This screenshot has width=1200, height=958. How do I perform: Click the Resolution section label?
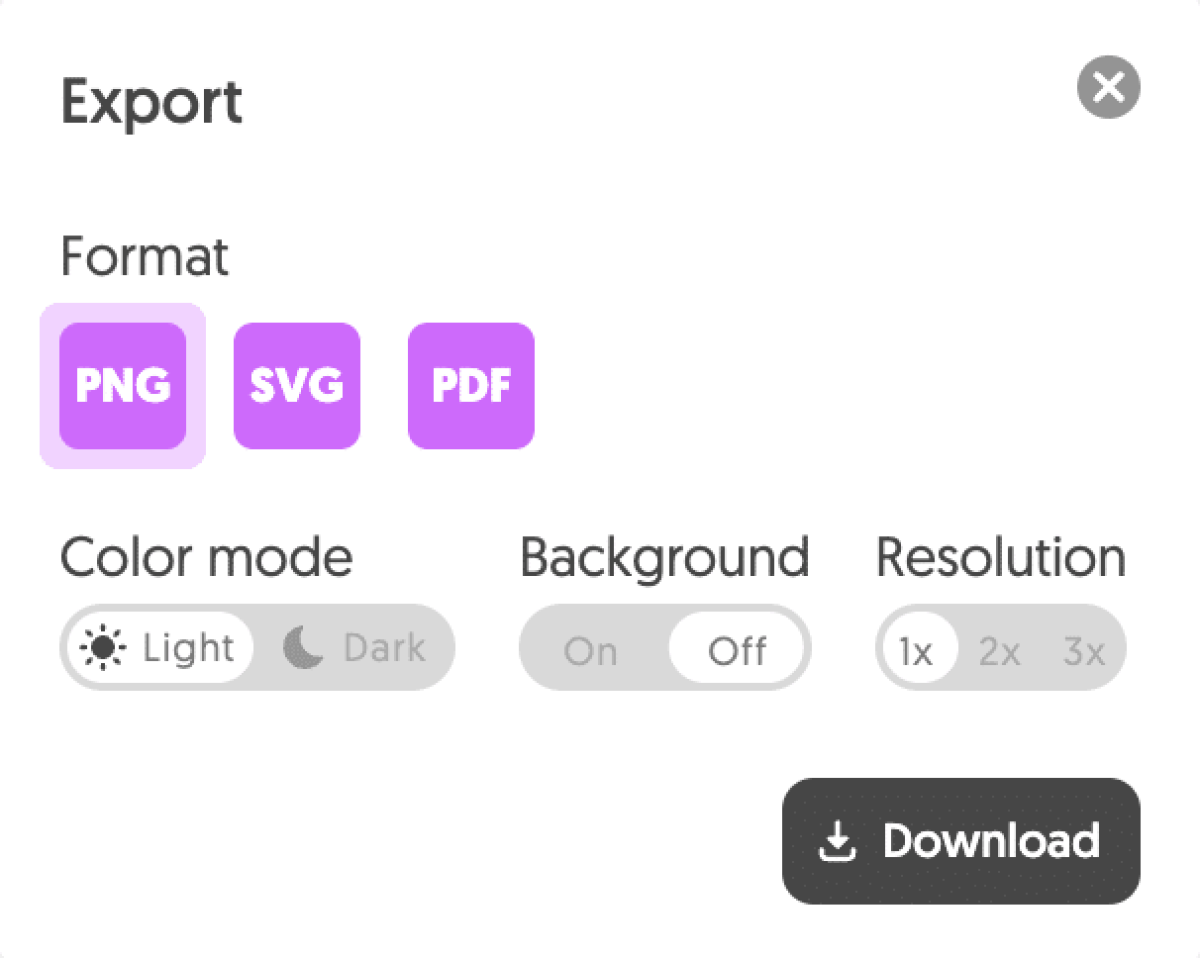pos(1001,557)
